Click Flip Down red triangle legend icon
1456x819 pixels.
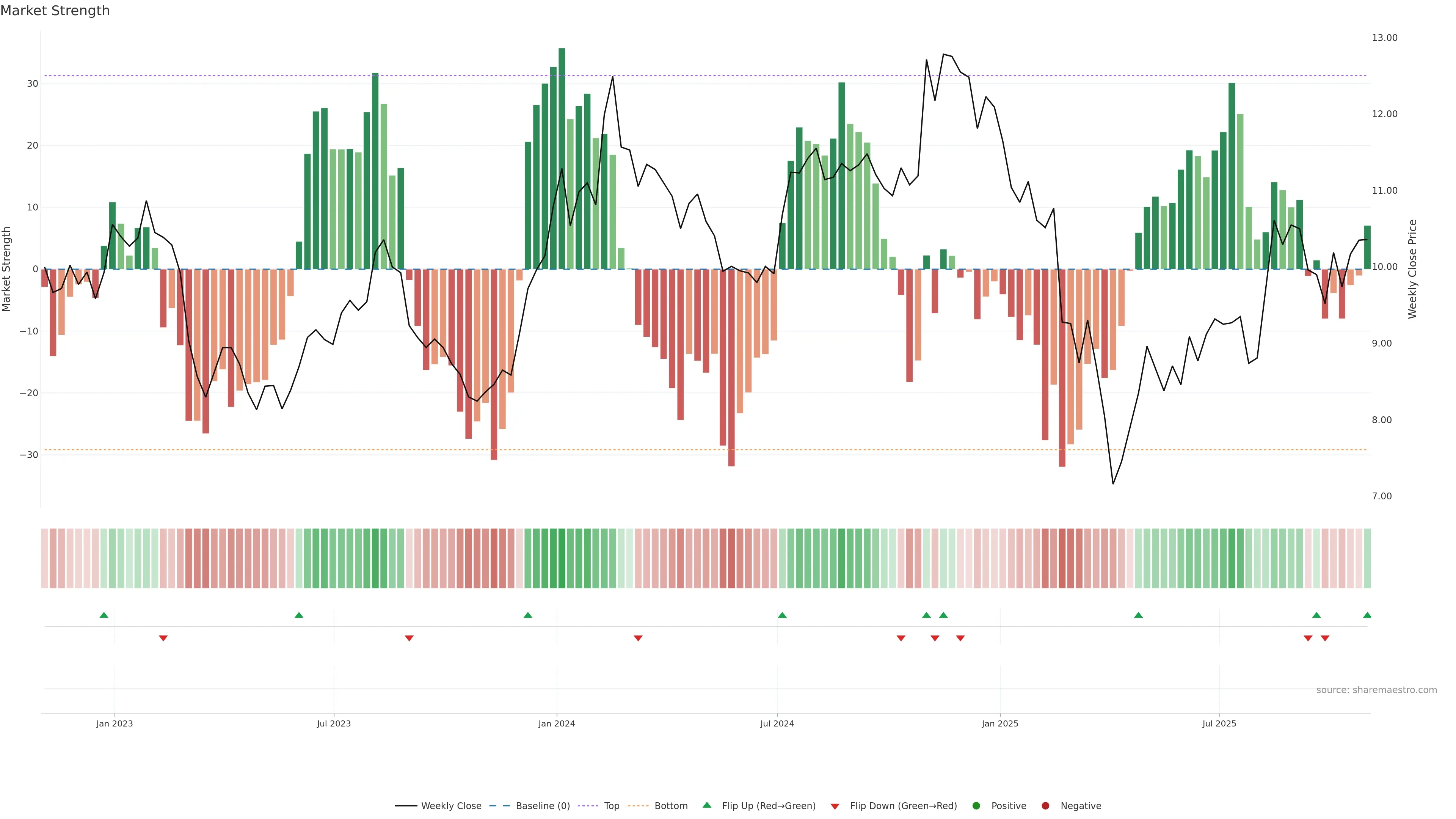835,806
